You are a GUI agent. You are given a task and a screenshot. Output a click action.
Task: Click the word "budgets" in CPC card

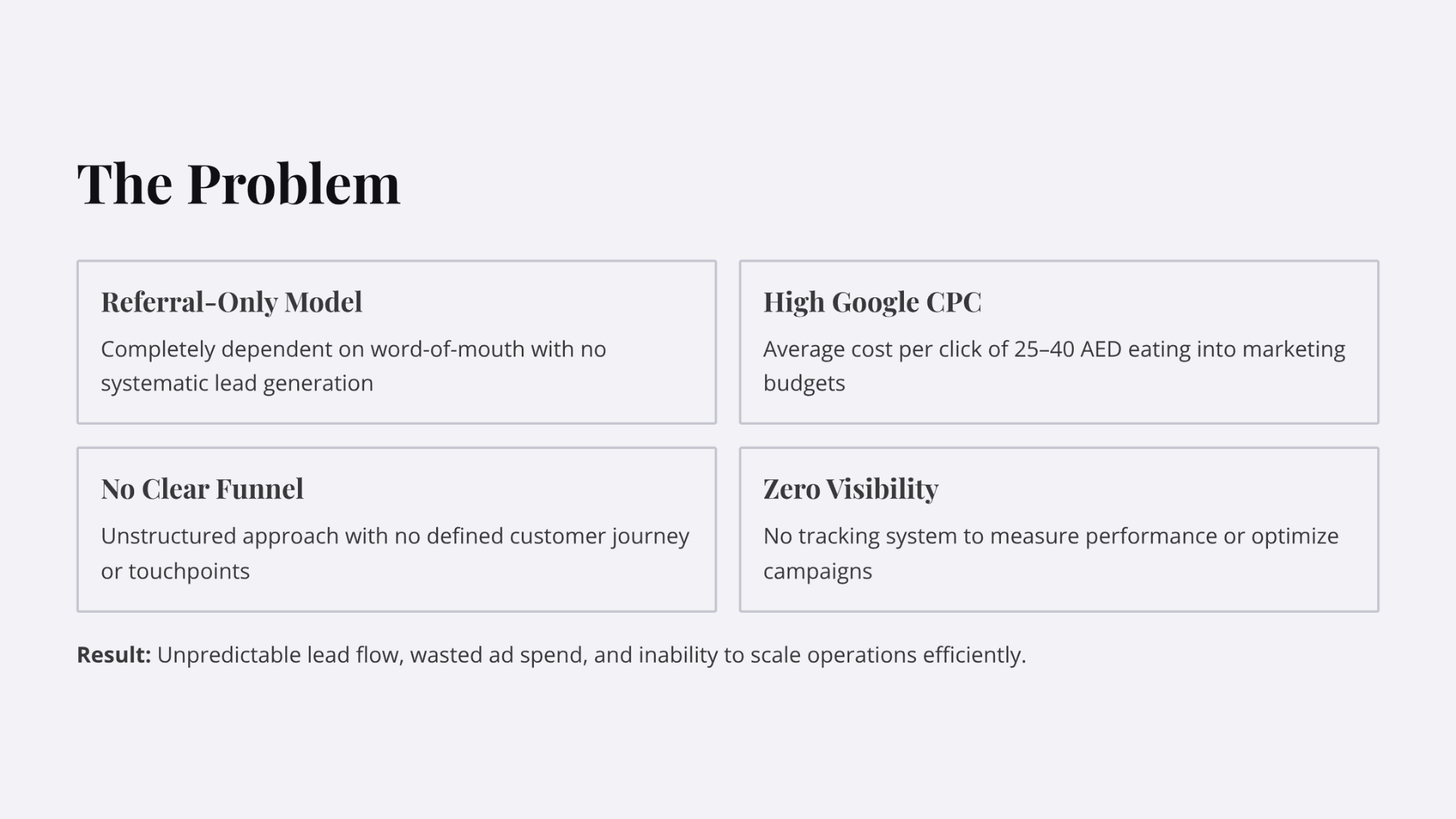click(x=804, y=384)
